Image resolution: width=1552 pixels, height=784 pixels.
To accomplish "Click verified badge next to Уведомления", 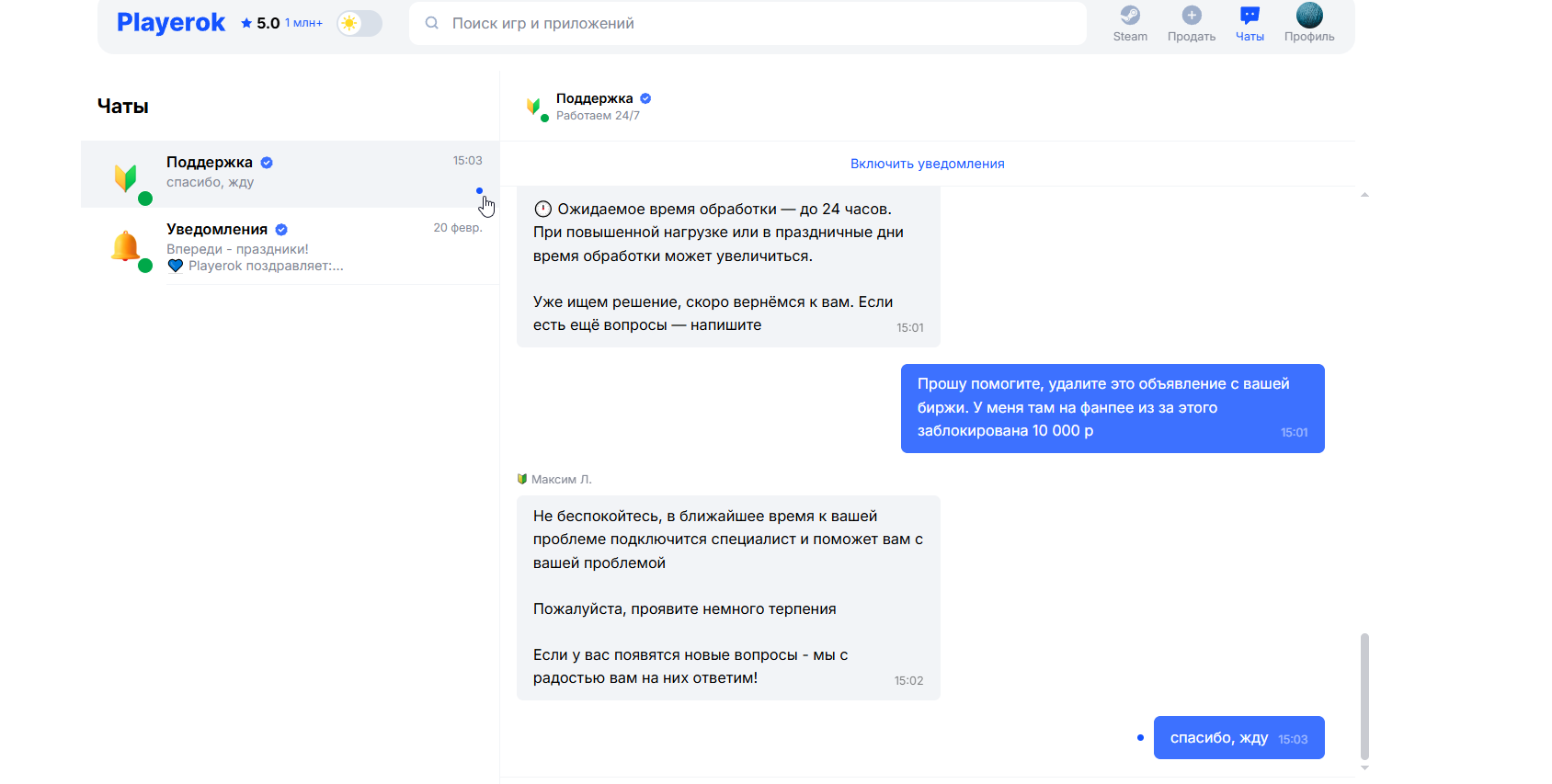I will coord(281,230).
